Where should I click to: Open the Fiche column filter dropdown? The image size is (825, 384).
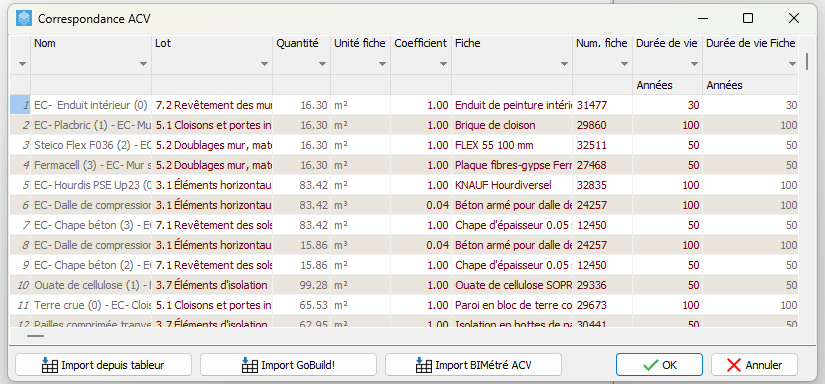point(564,64)
